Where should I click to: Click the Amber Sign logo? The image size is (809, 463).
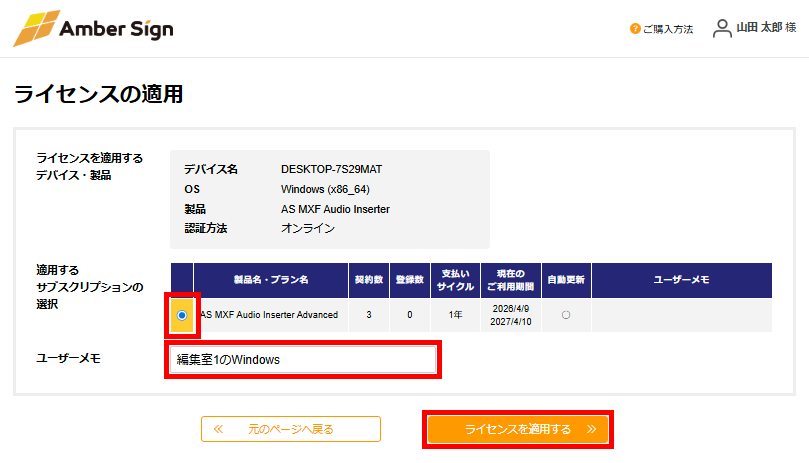(93, 28)
